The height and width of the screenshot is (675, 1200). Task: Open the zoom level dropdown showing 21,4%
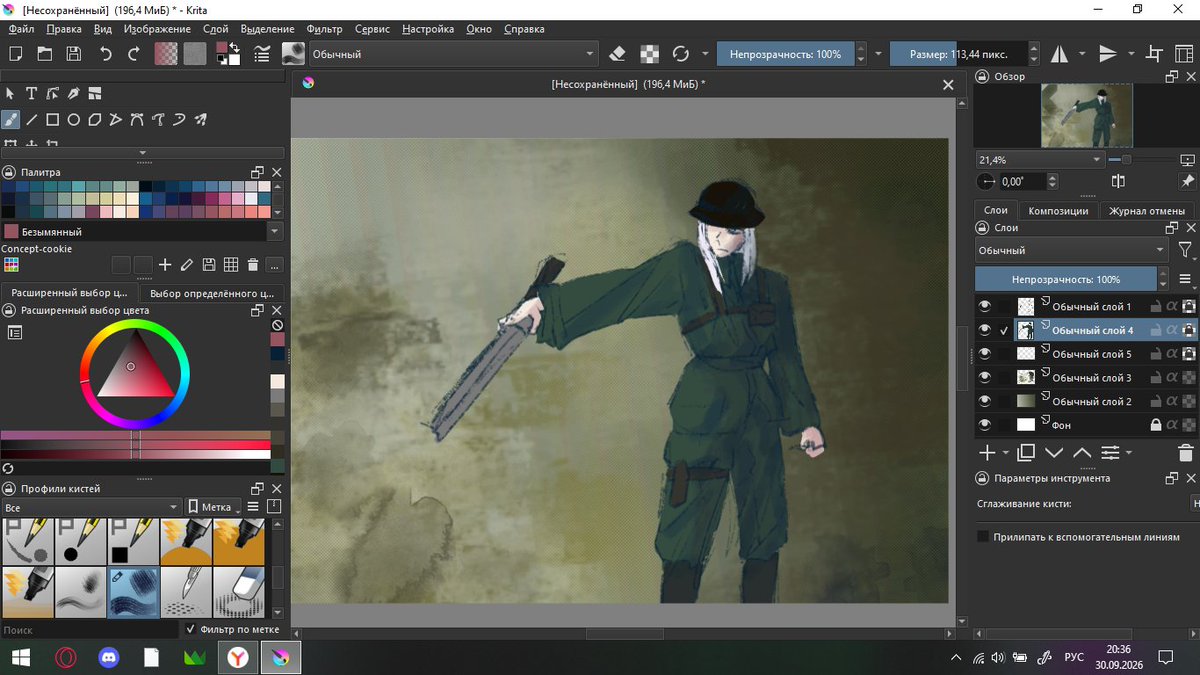(x=1039, y=159)
